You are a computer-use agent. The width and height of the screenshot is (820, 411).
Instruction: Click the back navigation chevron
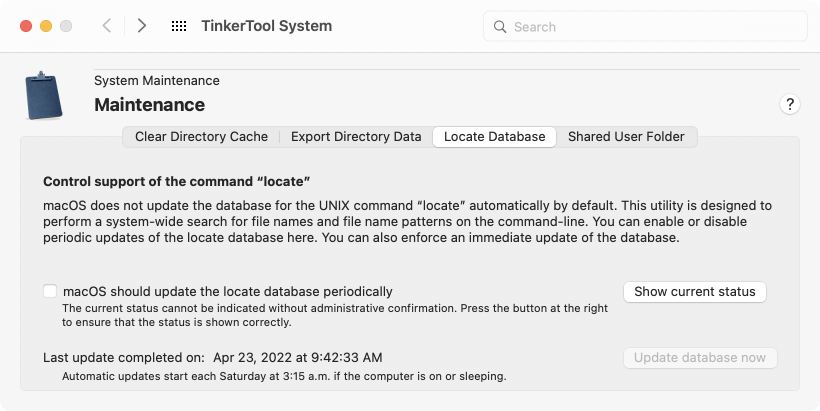coord(107,26)
